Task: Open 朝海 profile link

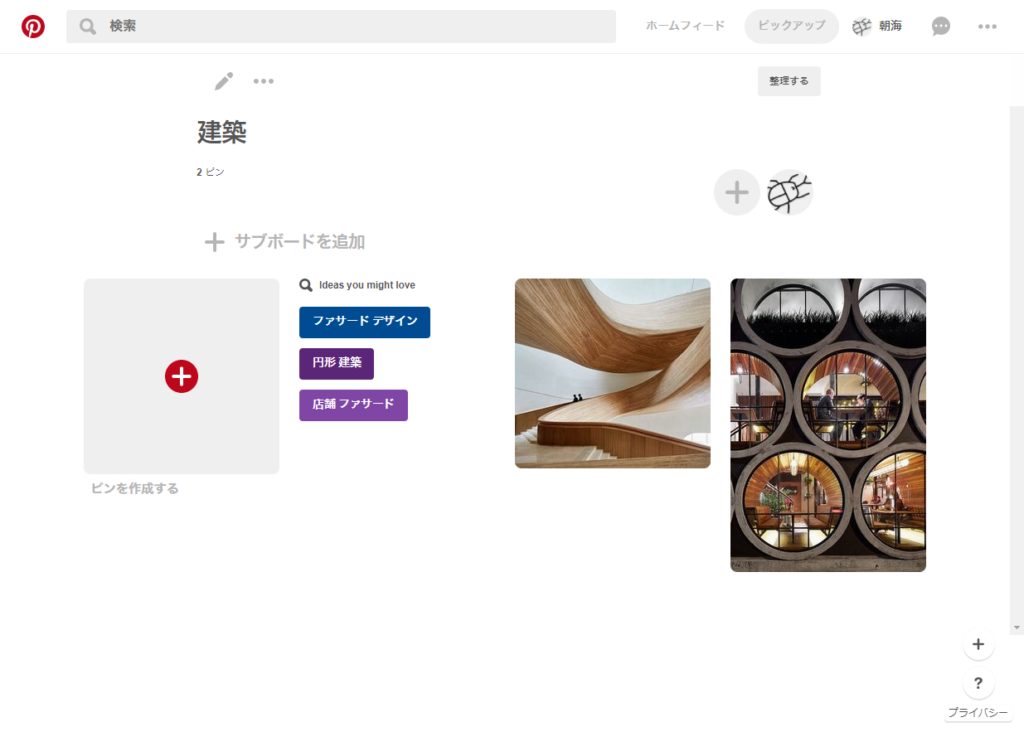Action: (877, 26)
